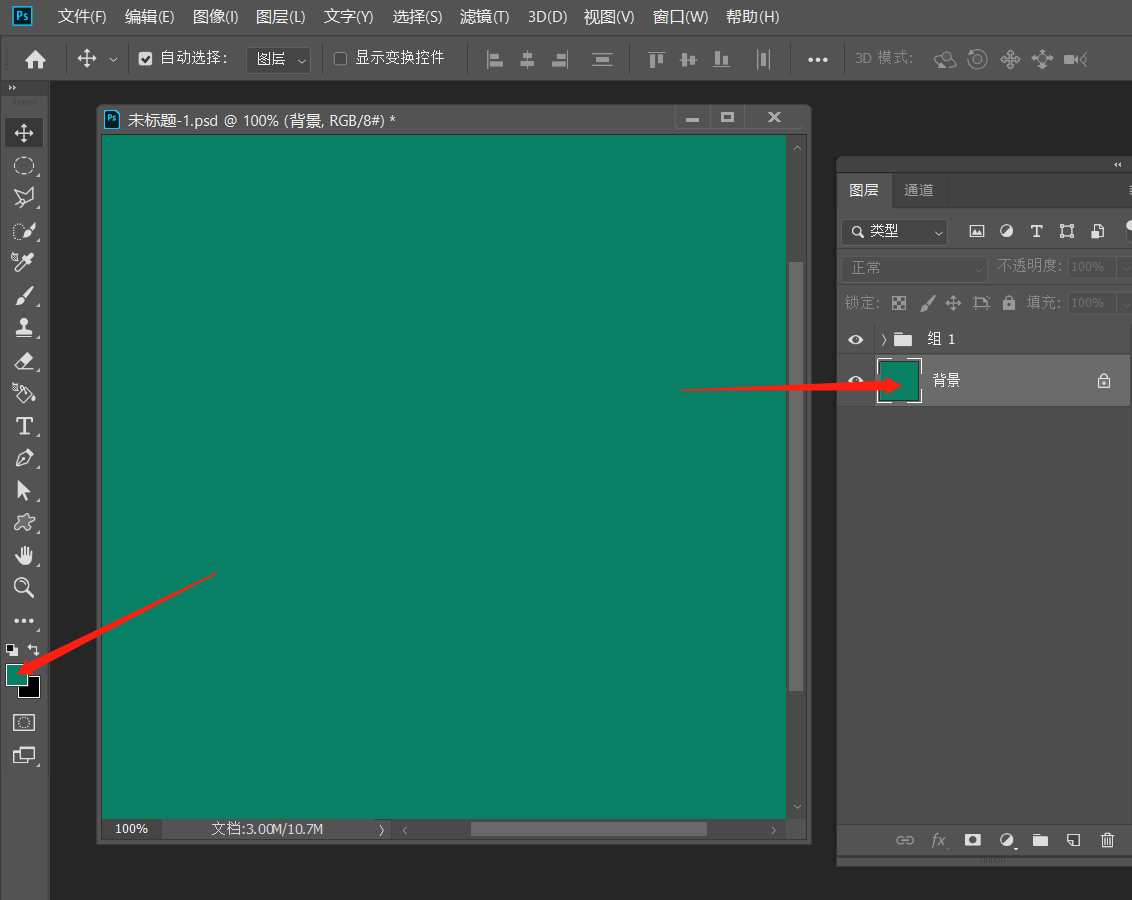
Task: Align horizontal centers in options bar
Action: 527,59
